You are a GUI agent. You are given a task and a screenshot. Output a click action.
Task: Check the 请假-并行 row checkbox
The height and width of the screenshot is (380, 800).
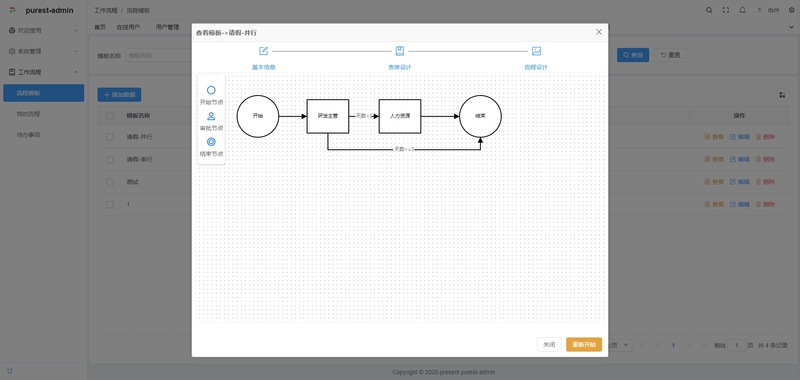point(110,137)
